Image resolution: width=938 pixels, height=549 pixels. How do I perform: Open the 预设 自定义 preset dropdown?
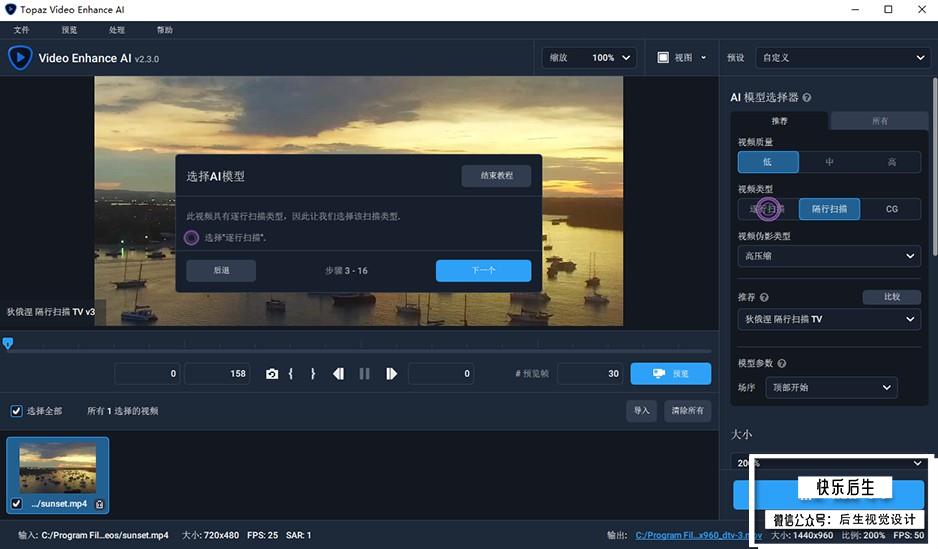point(842,57)
